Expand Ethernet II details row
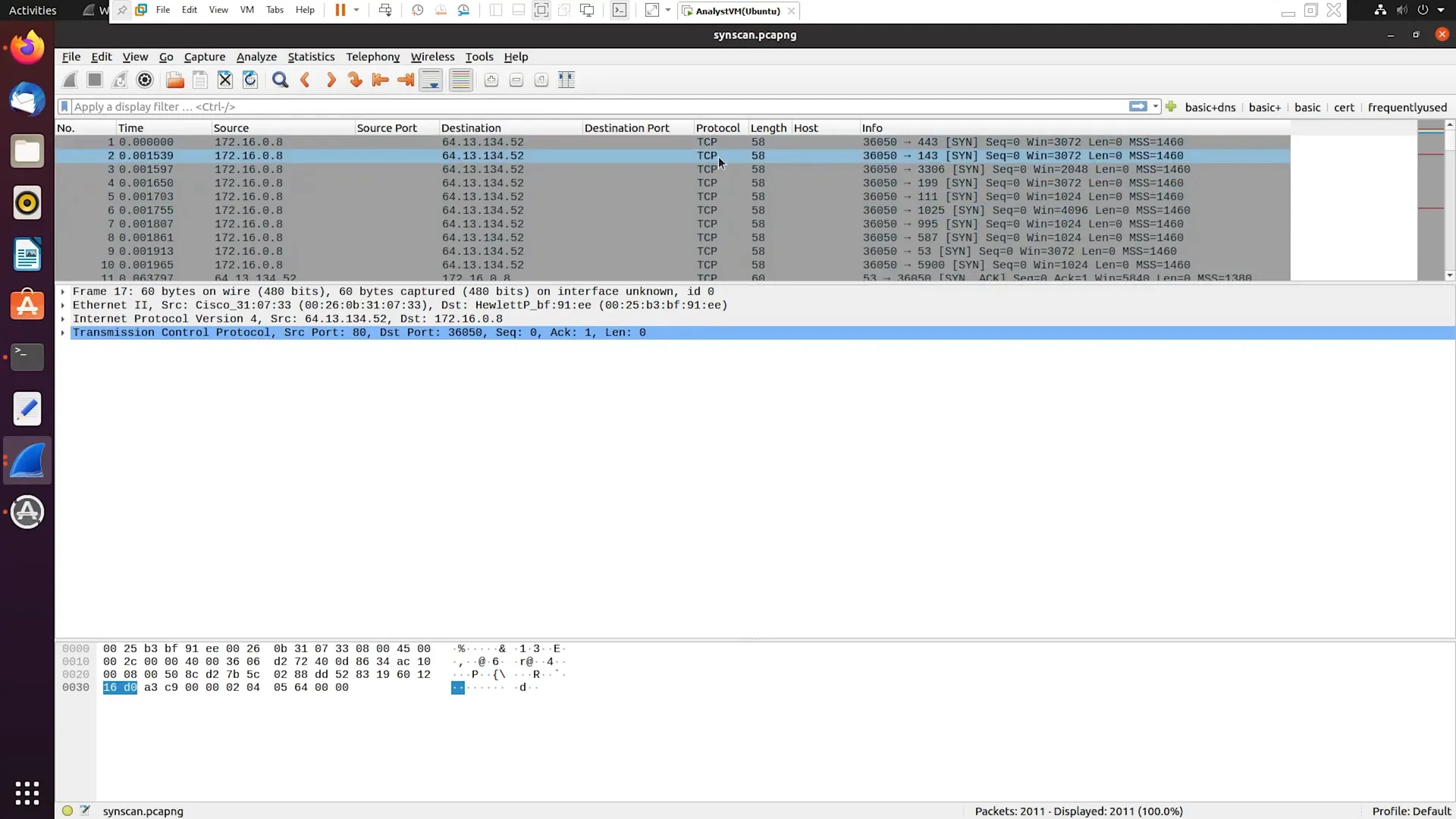 tap(63, 305)
